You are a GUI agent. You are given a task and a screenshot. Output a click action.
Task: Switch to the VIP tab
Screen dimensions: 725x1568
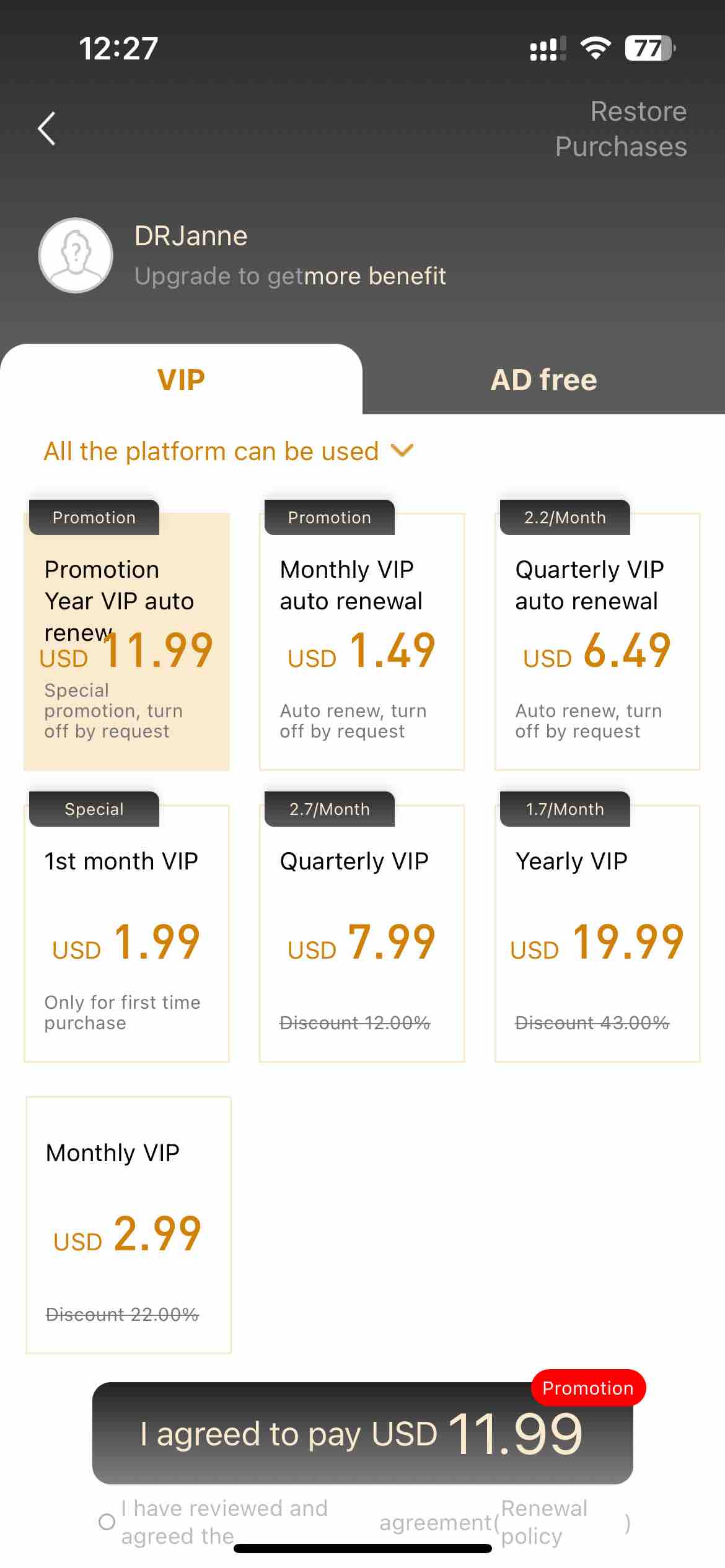coord(181,379)
